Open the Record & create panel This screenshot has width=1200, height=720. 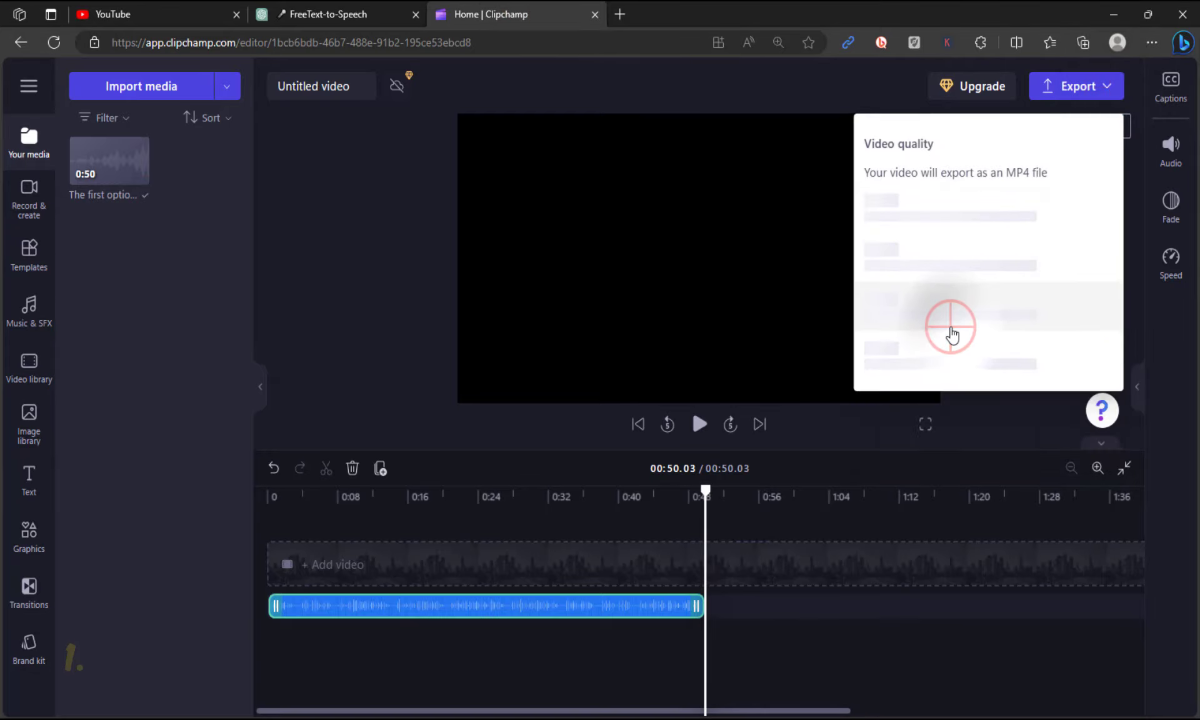(29, 198)
